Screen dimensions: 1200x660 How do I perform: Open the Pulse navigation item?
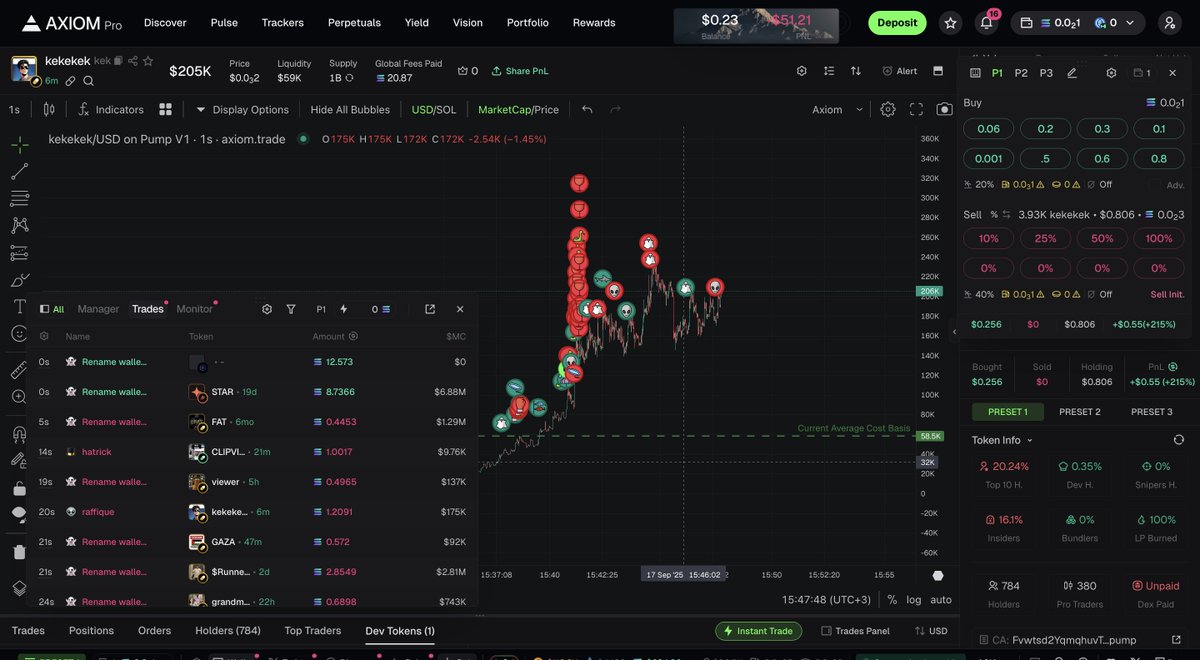(x=224, y=22)
